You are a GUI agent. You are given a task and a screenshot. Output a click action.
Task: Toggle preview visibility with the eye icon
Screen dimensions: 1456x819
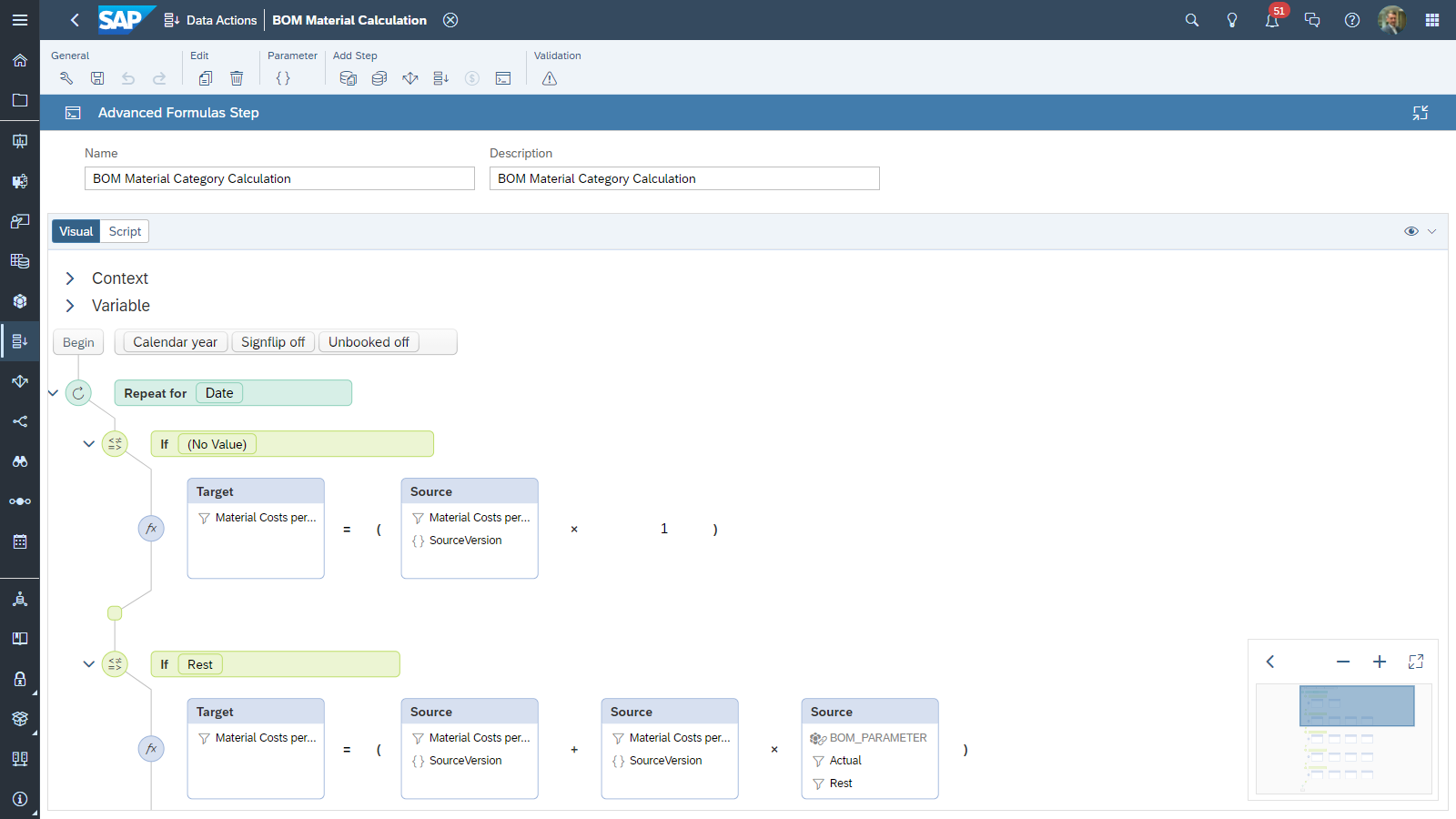tap(1410, 231)
